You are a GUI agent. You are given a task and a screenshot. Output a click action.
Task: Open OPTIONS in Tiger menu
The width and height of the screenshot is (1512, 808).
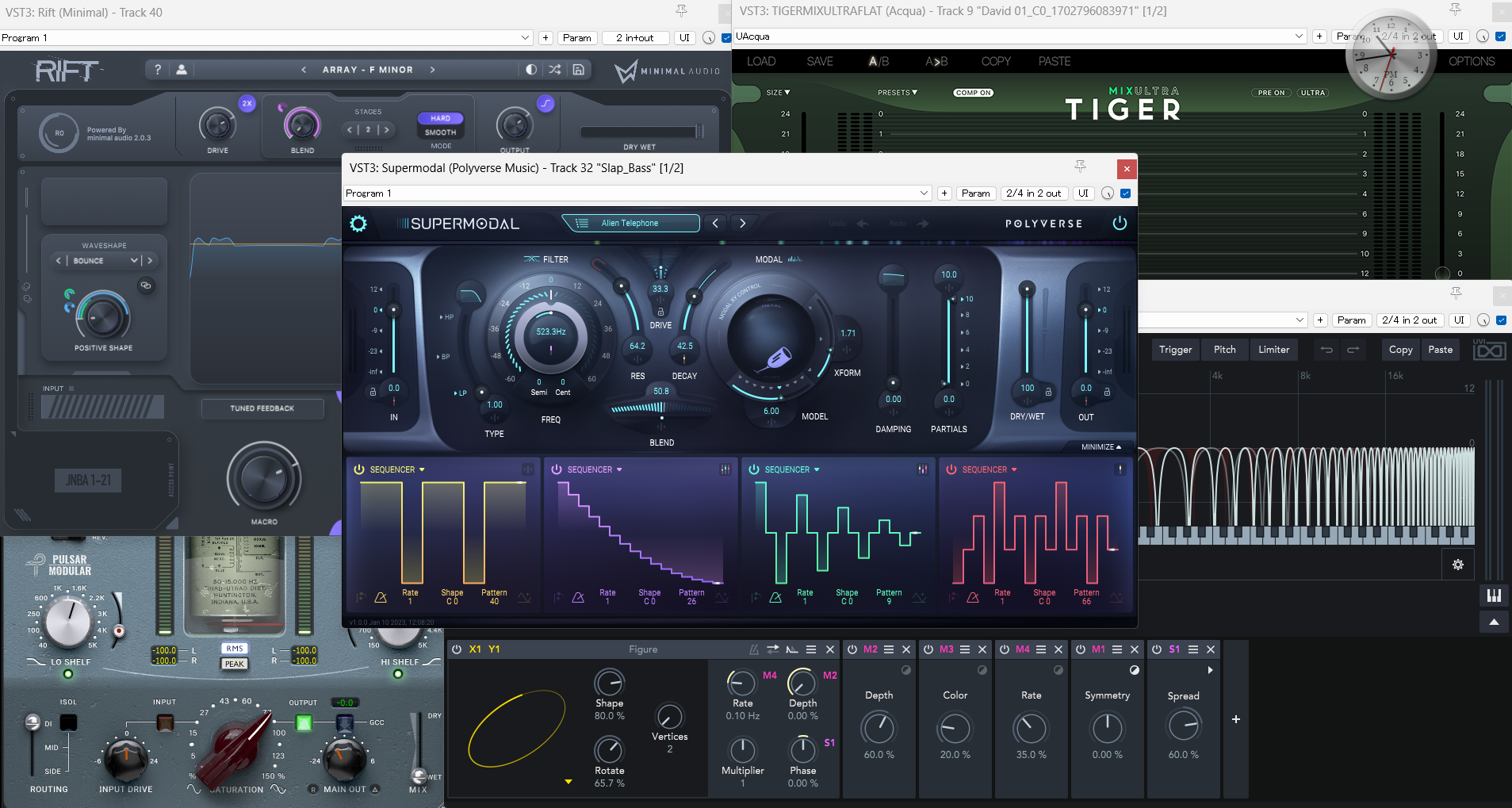click(x=1472, y=62)
